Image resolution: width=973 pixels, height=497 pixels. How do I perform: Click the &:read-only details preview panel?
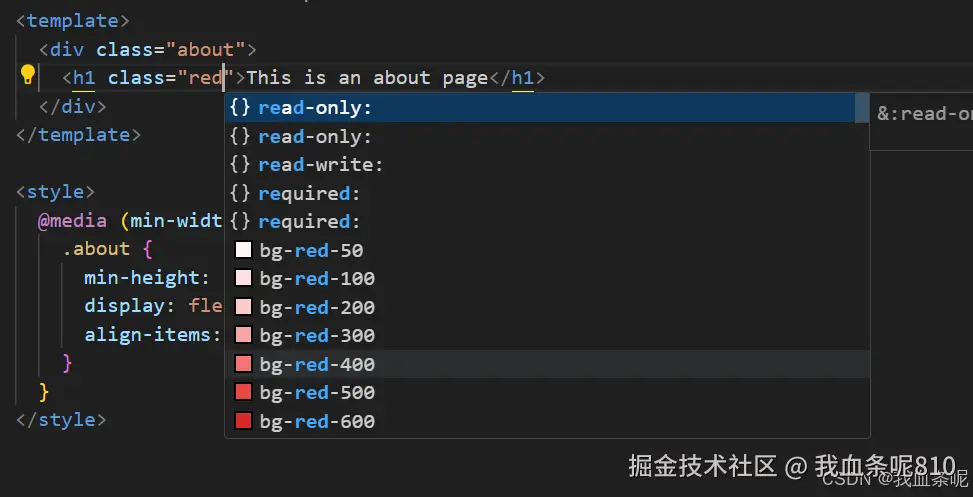point(923,113)
